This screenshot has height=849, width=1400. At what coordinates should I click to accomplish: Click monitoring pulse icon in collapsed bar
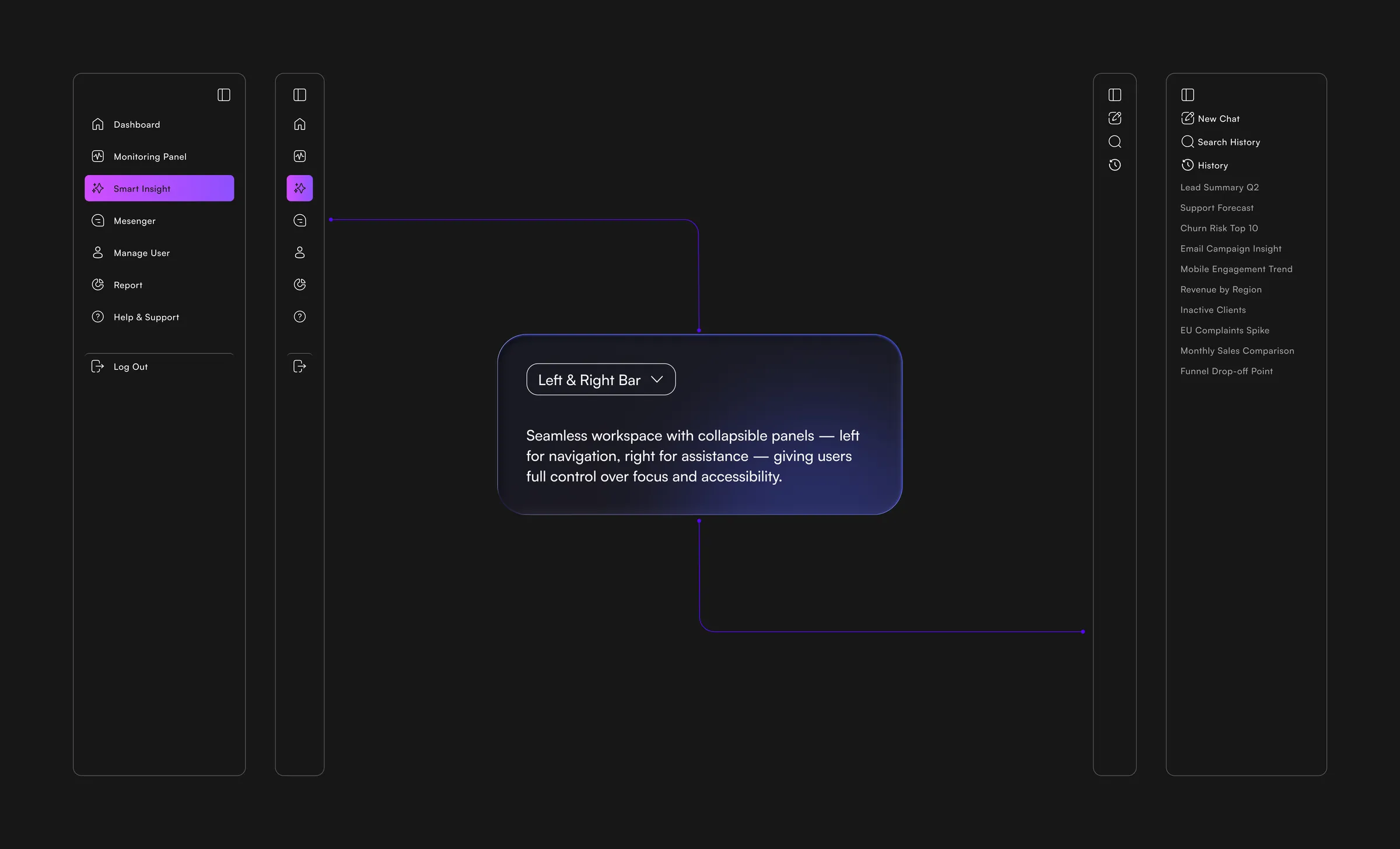click(x=300, y=156)
